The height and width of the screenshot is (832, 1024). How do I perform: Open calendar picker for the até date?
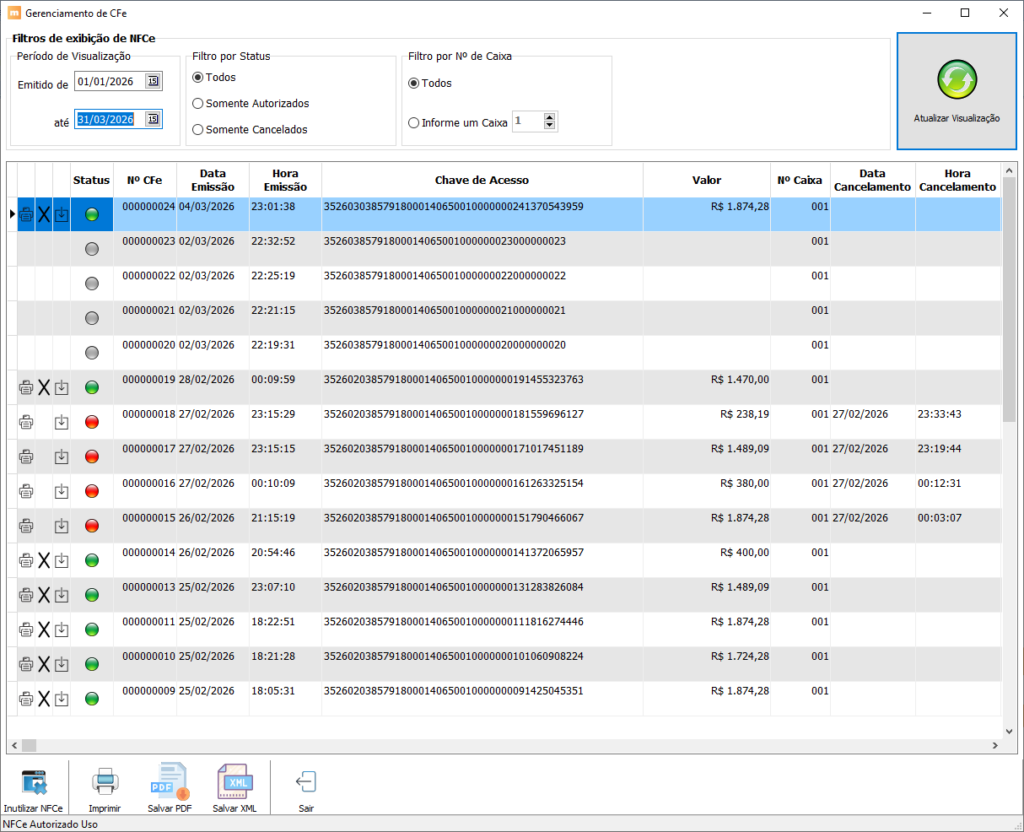[153, 119]
